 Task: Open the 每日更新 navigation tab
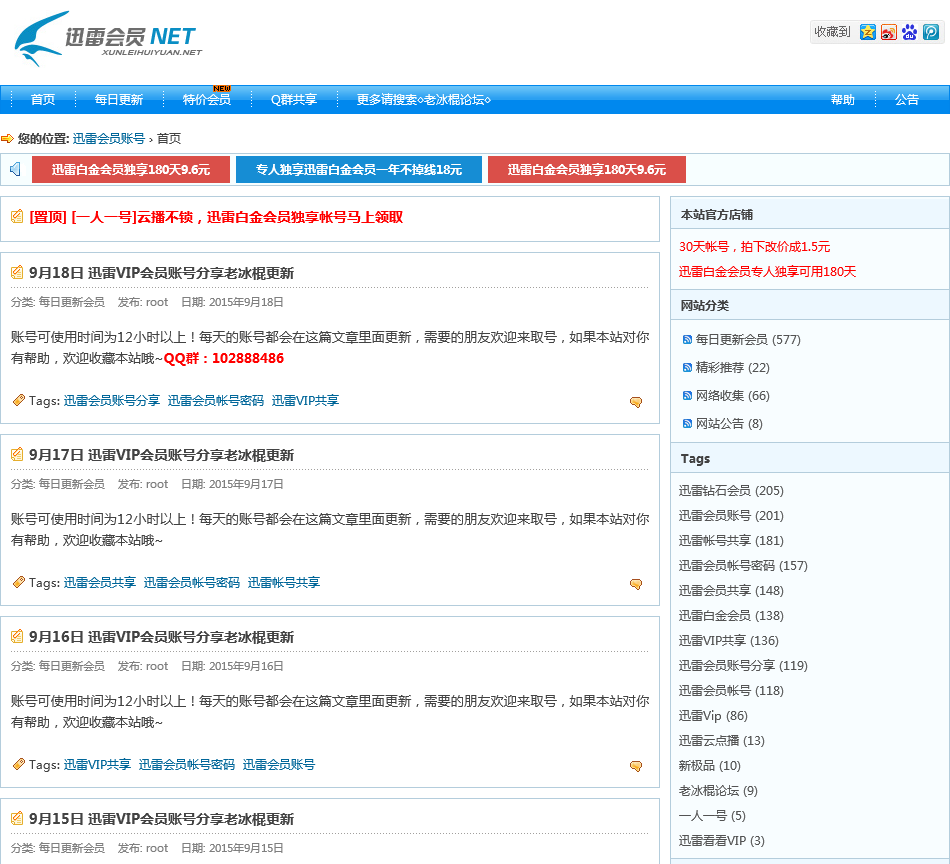point(119,99)
